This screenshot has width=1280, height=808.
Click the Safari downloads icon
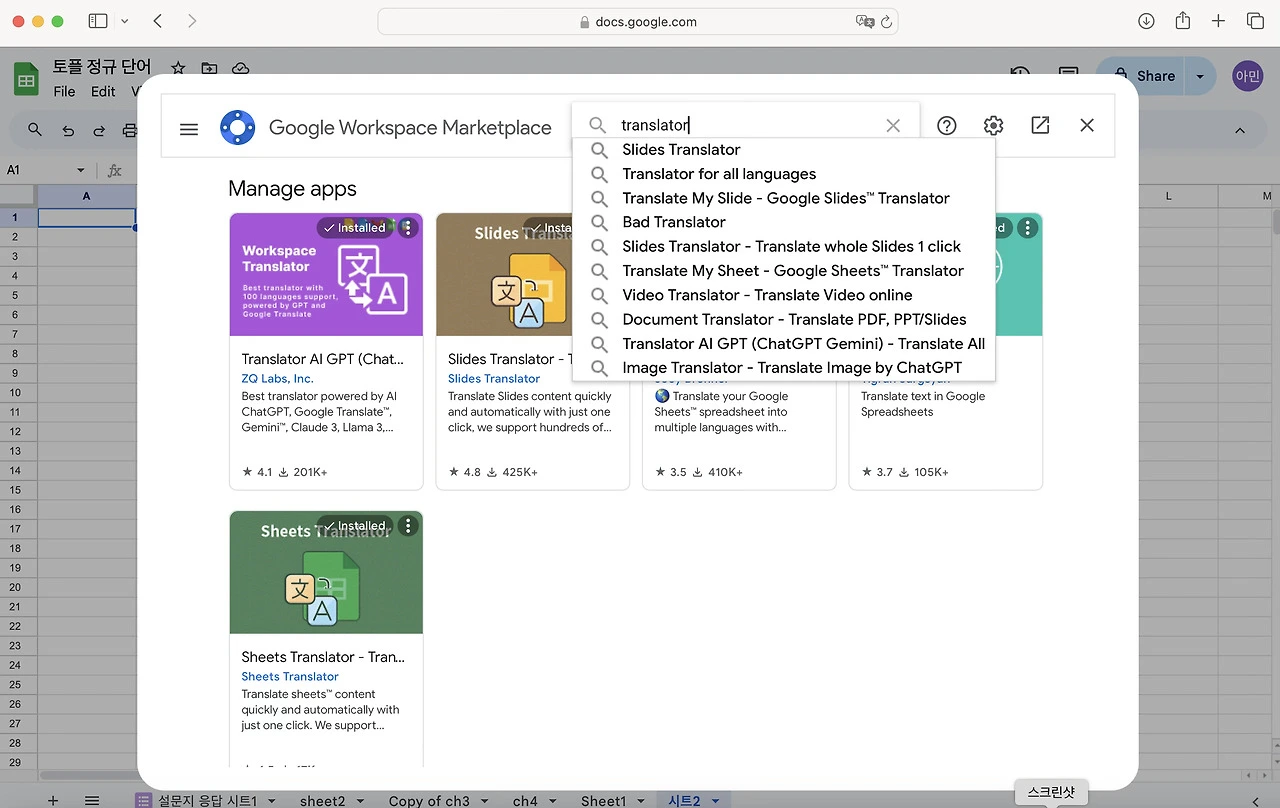click(1146, 21)
